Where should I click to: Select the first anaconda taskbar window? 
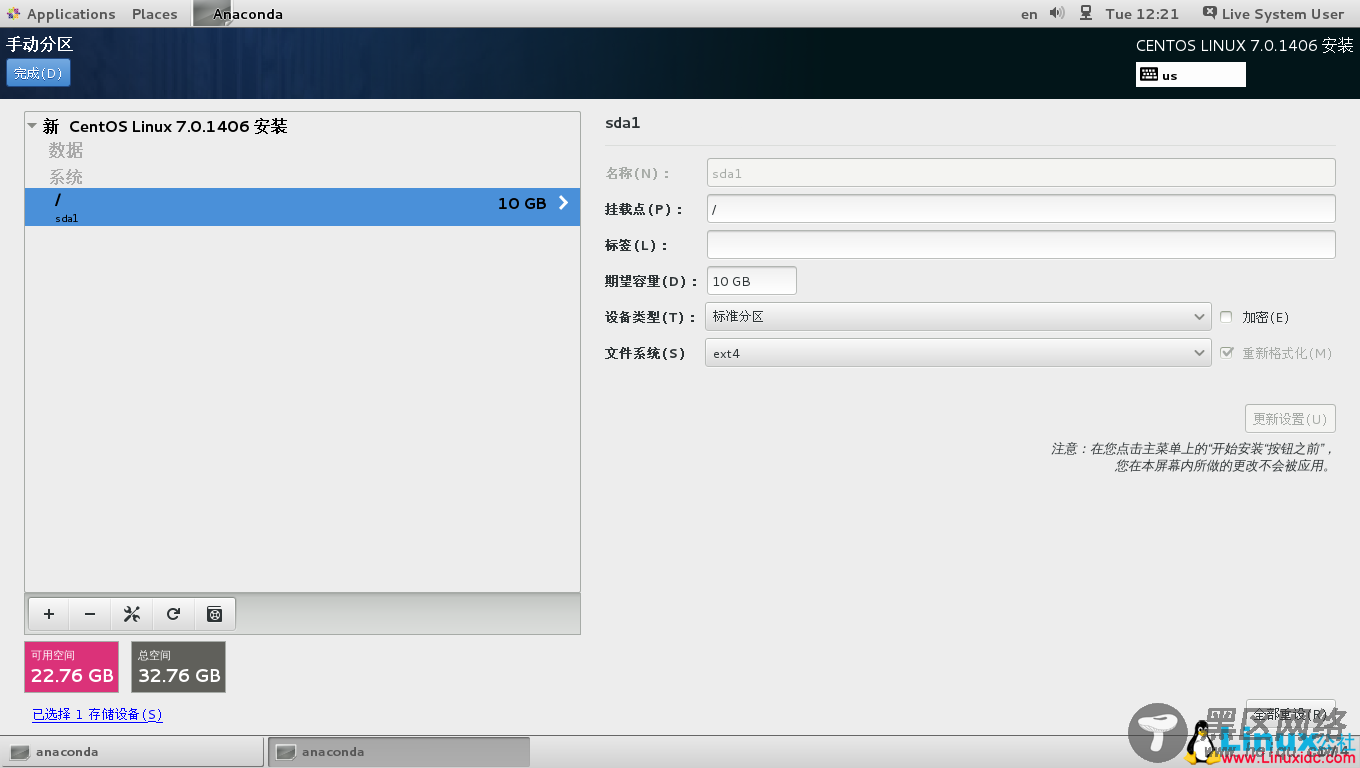133,752
